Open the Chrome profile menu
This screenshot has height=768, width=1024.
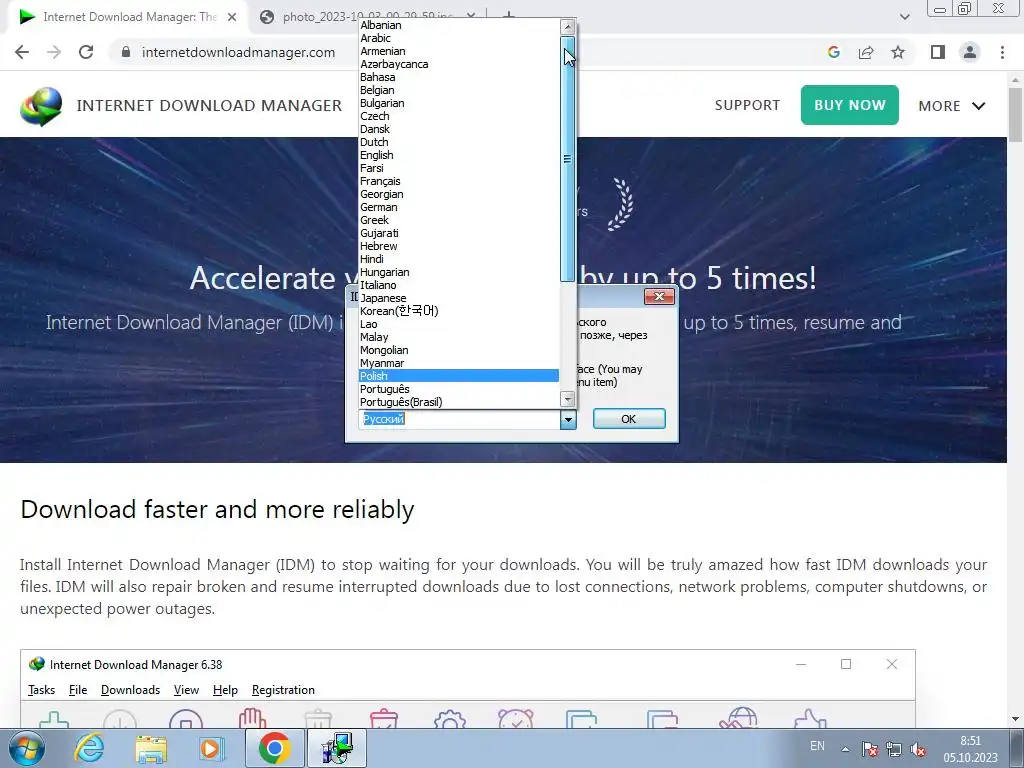pos(970,52)
